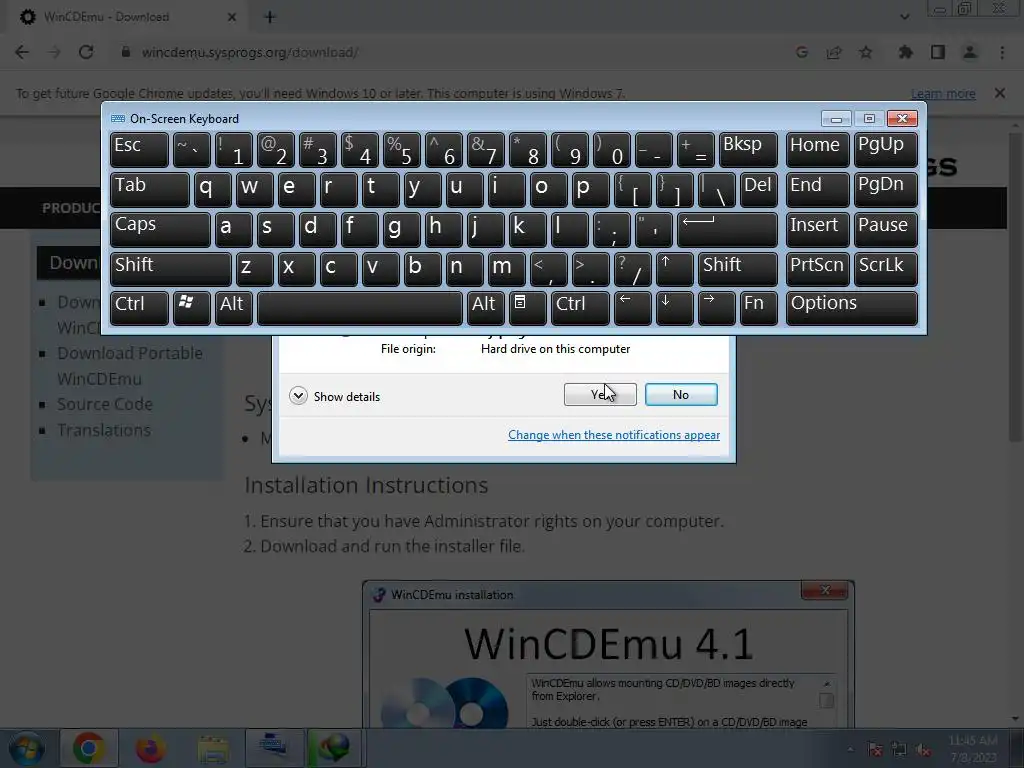Click the backslash key
Viewport: 1024px width, 768px height.
pos(716,189)
